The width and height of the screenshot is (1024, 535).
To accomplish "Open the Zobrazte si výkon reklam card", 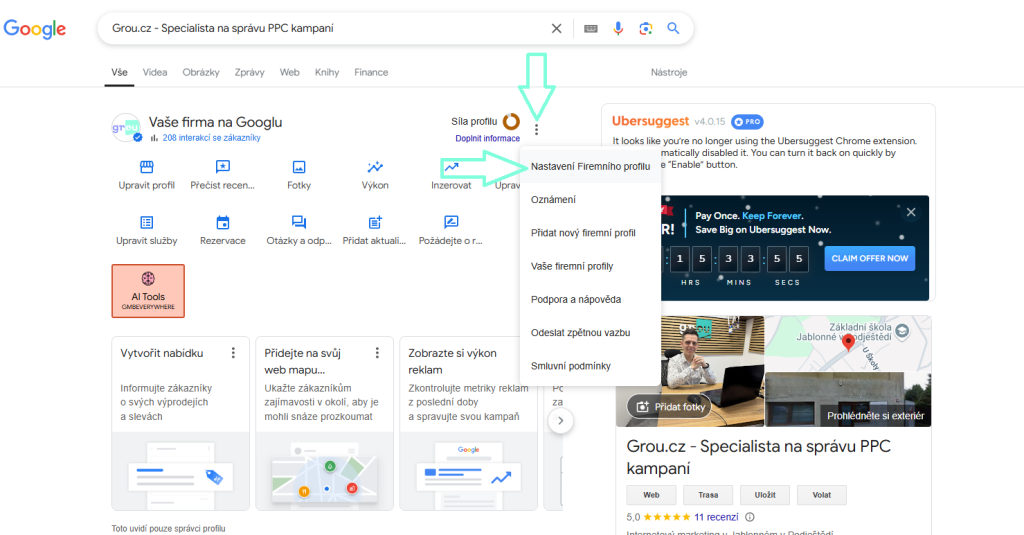I will pyautogui.click(x=468, y=423).
